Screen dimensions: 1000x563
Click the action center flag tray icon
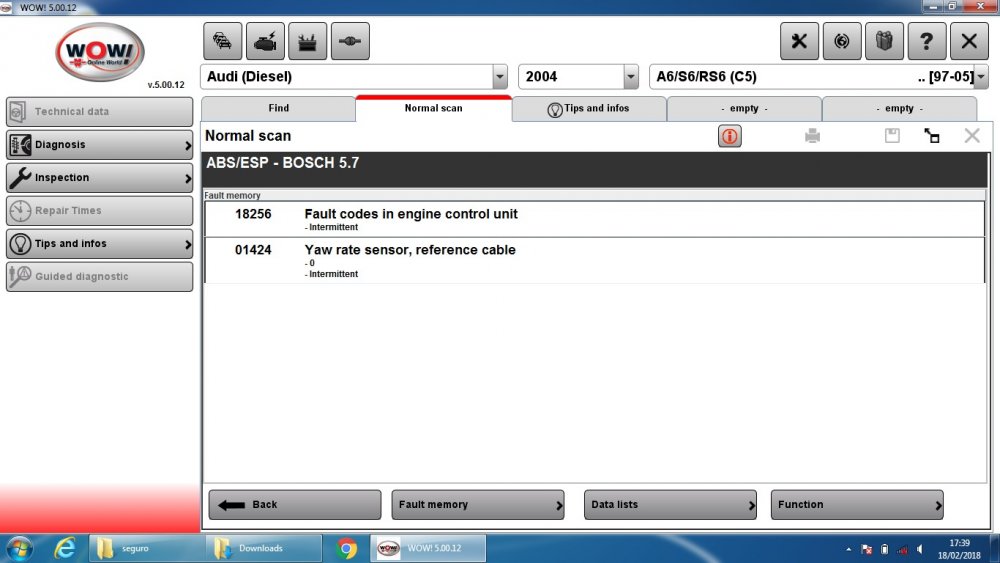[867, 549]
